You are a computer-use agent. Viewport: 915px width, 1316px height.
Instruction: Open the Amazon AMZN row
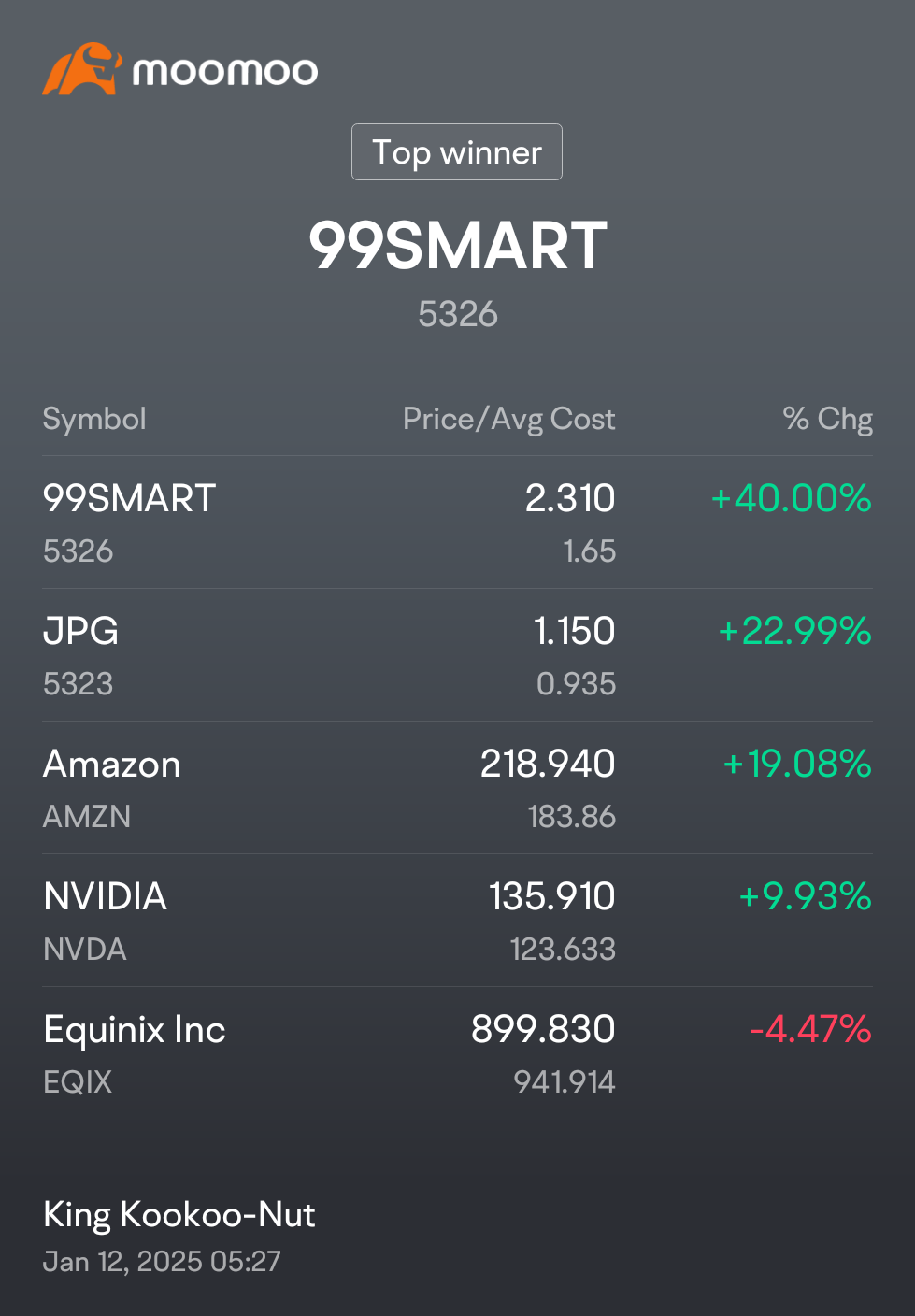458,788
